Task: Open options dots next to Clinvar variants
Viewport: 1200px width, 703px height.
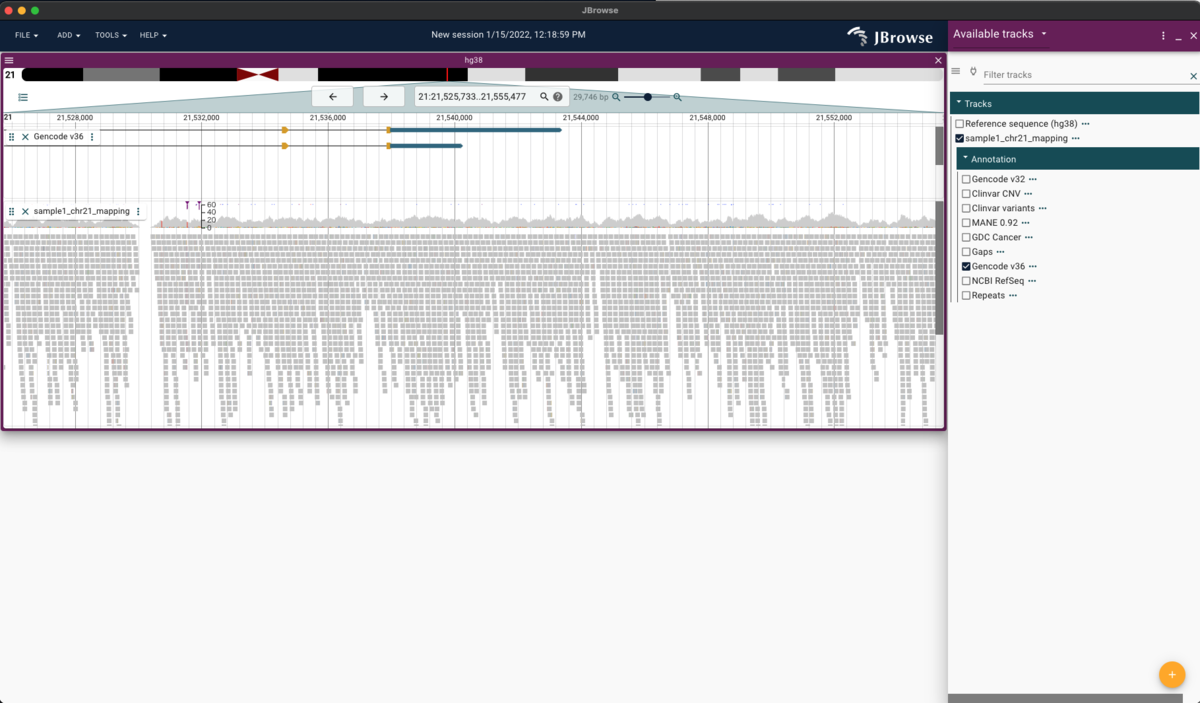Action: click(x=1043, y=209)
